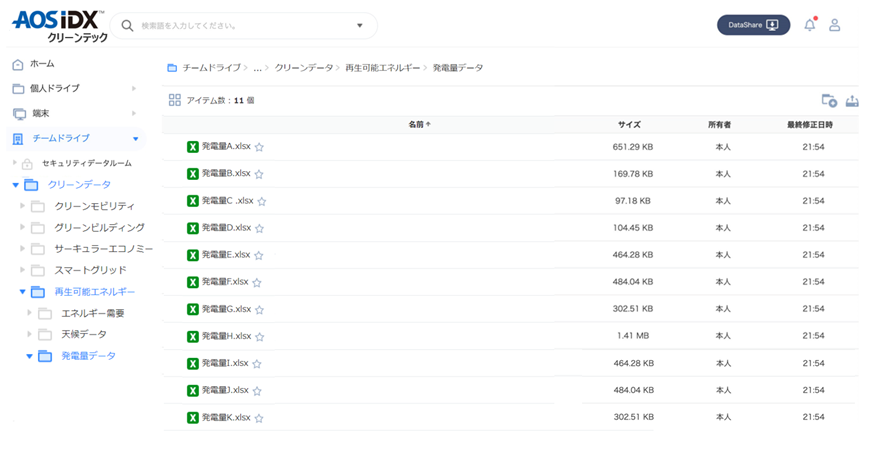Star the file 発電量D.xlsx
Screen dimensions: 871x454
(x=259, y=228)
